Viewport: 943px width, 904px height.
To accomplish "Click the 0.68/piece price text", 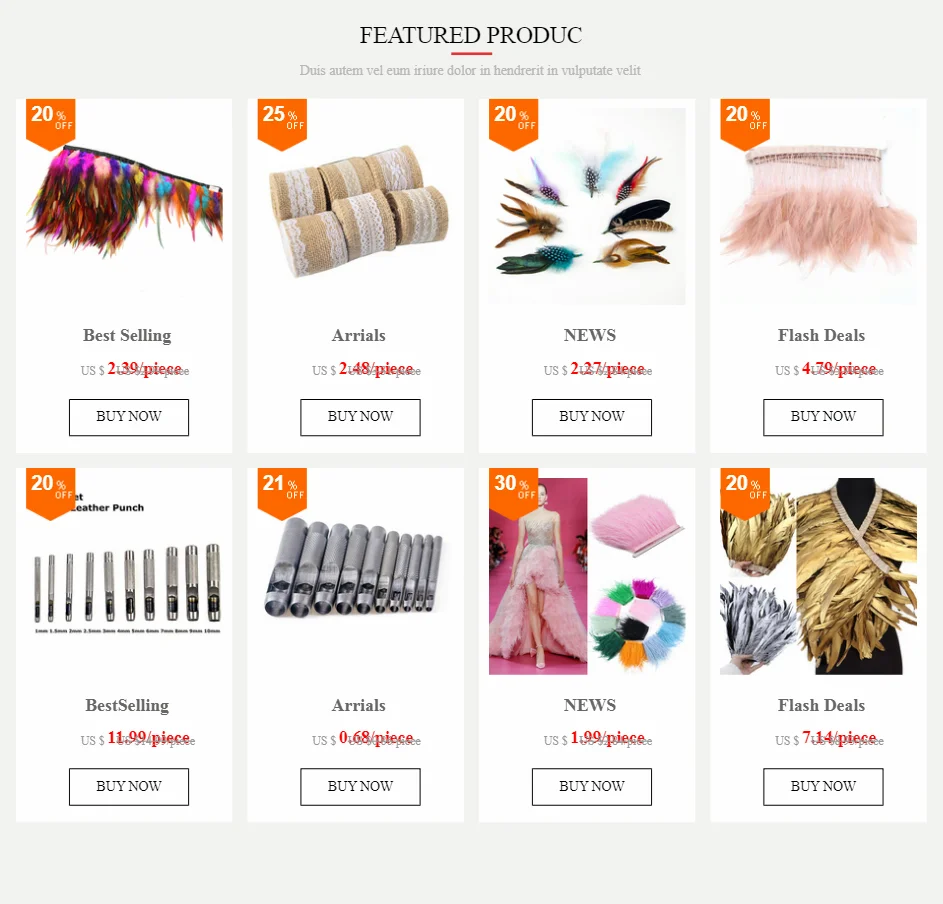I will pyautogui.click(x=376, y=737).
